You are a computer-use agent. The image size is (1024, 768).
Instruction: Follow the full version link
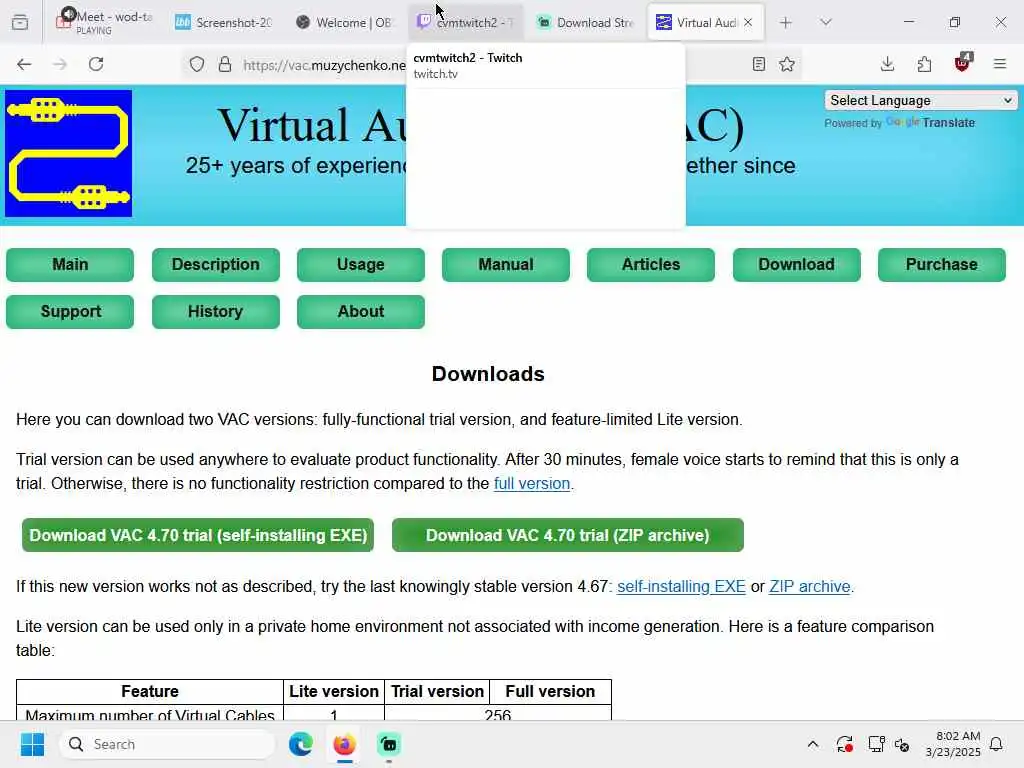click(532, 484)
